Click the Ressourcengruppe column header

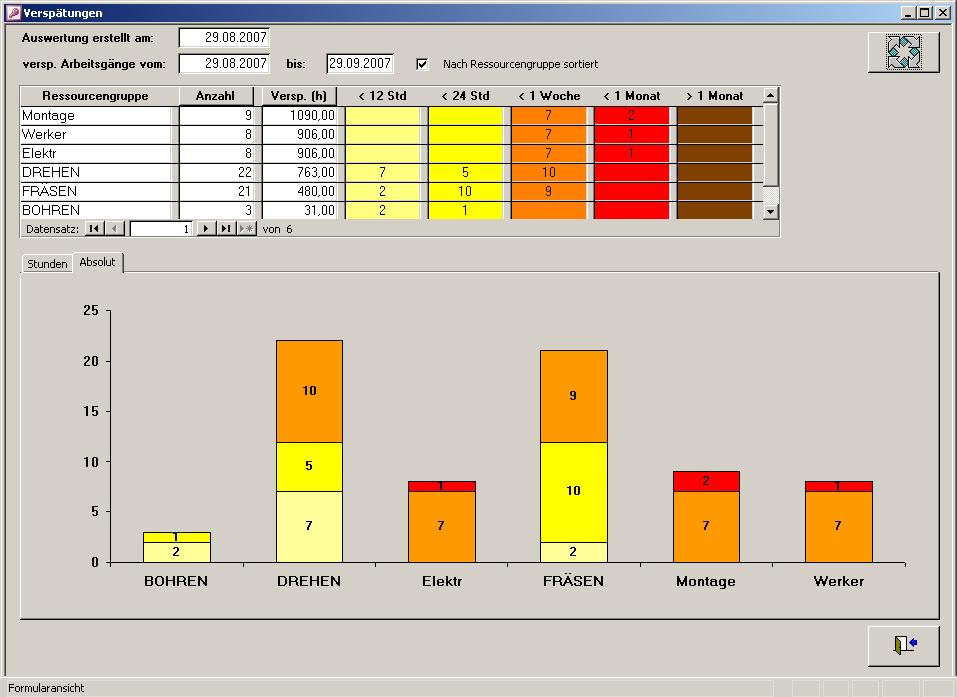coord(95,96)
